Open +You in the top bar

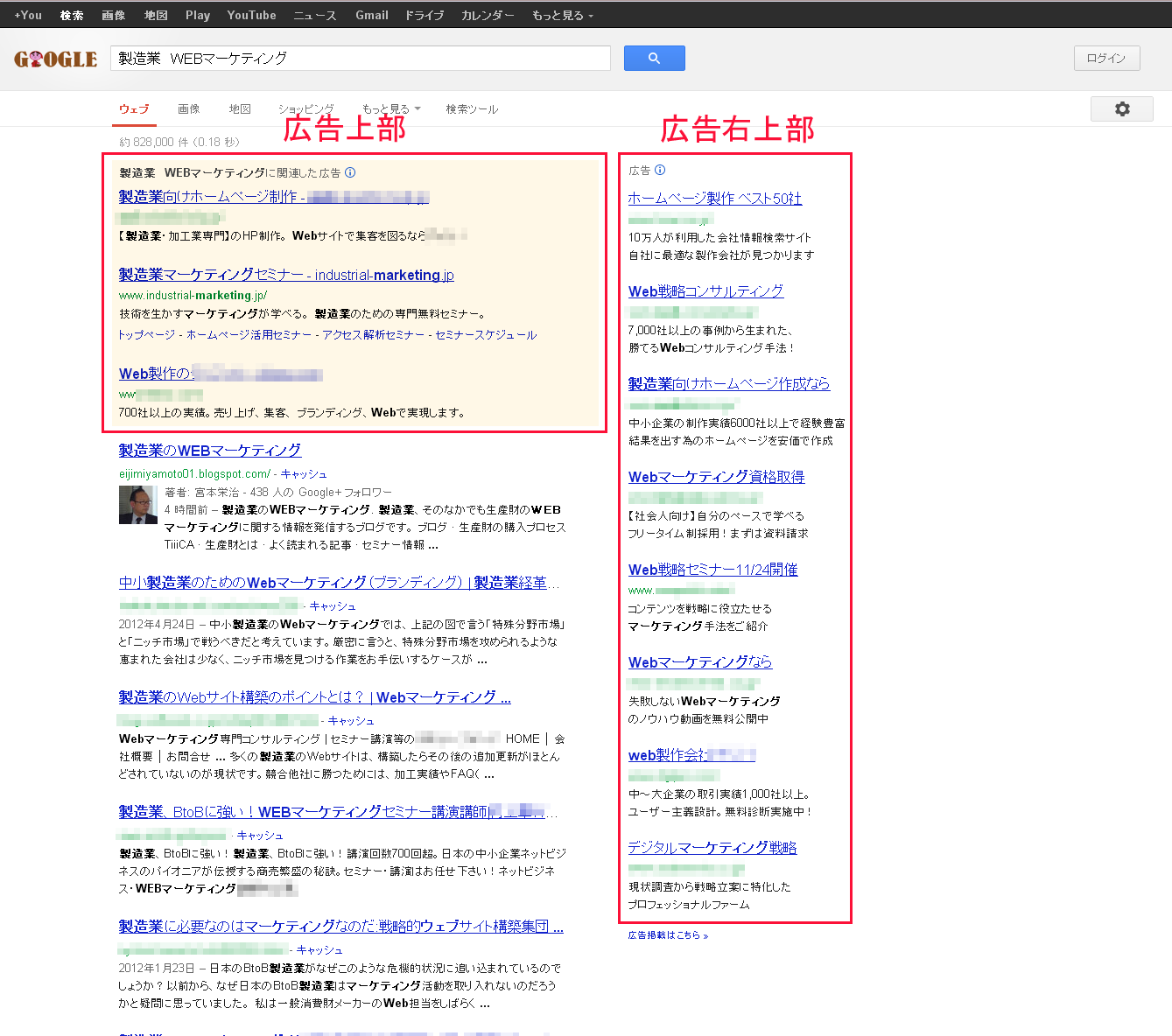tap(28, 15)
